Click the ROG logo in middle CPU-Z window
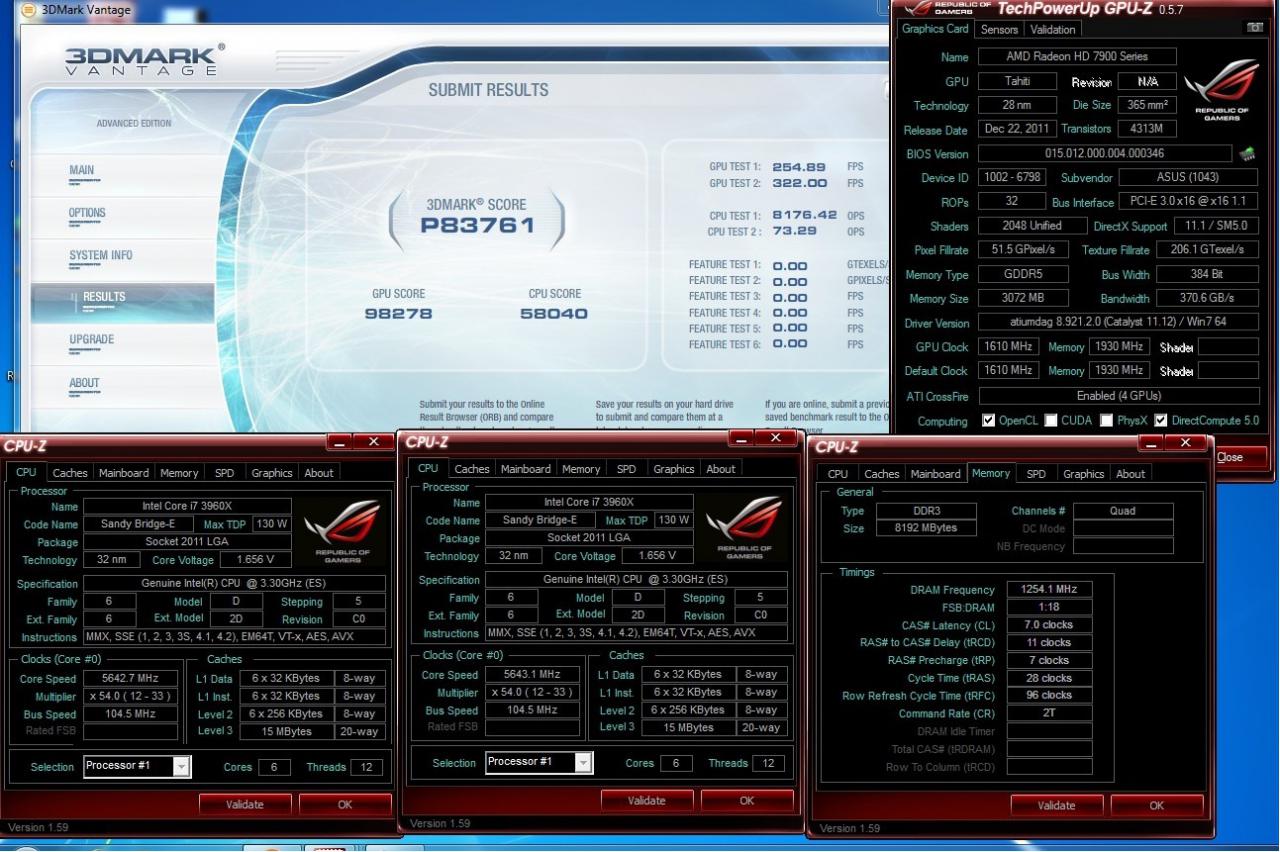The width and height of the screenshot is (1280, 852). (744, 526)
